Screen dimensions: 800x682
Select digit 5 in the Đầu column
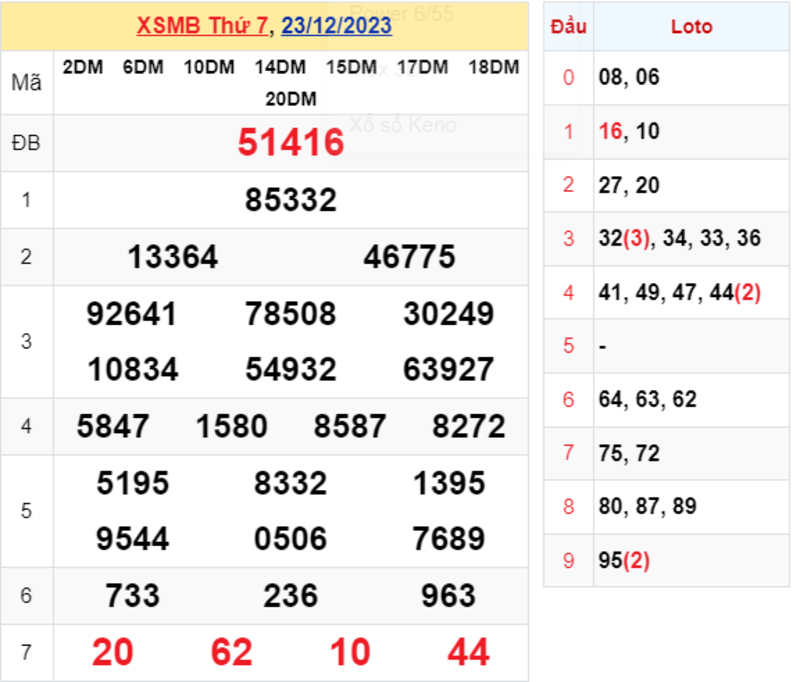pyautogui.click(x=568, y=346)
